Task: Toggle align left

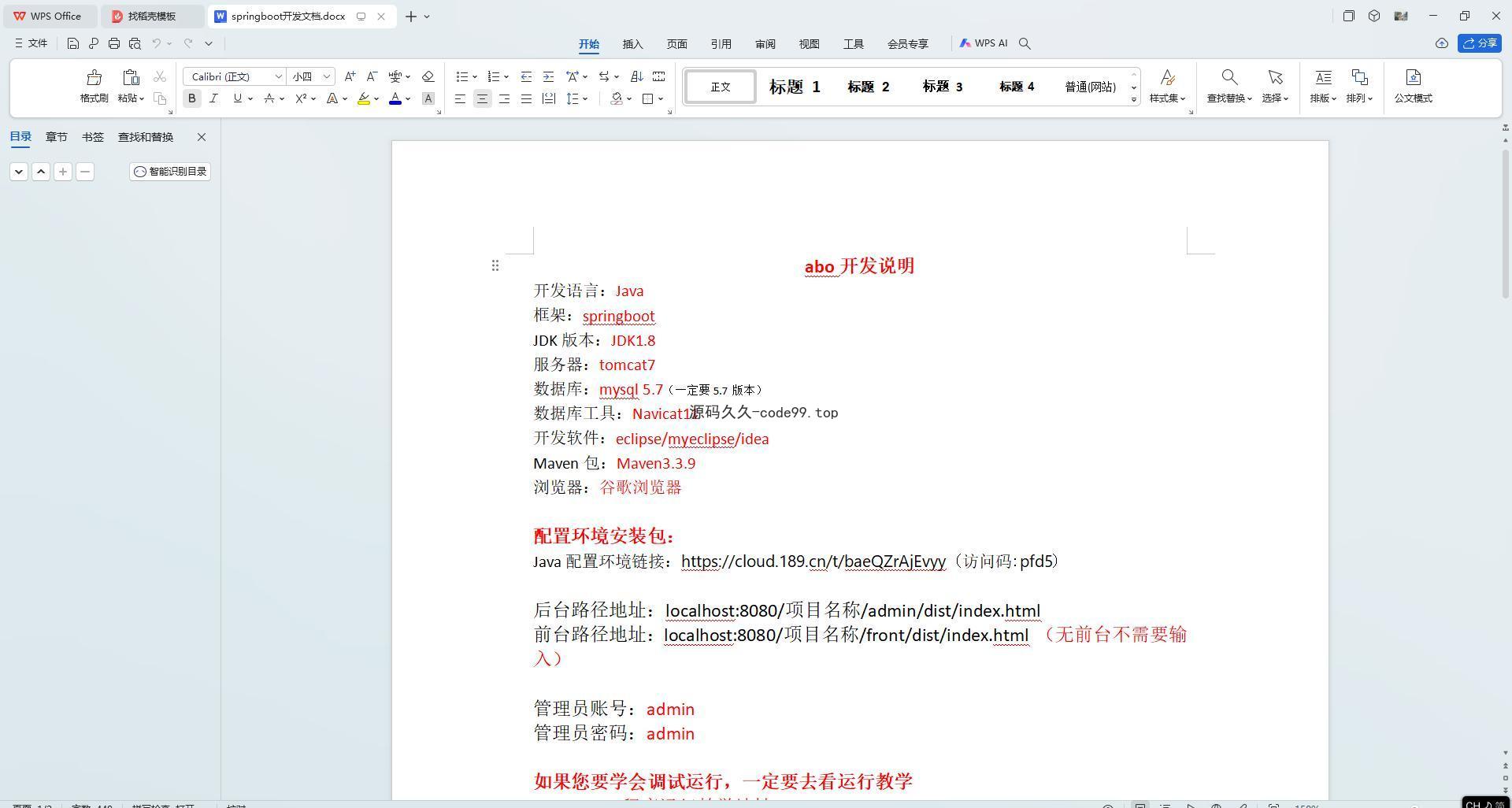Action: (x=460, y=98)
